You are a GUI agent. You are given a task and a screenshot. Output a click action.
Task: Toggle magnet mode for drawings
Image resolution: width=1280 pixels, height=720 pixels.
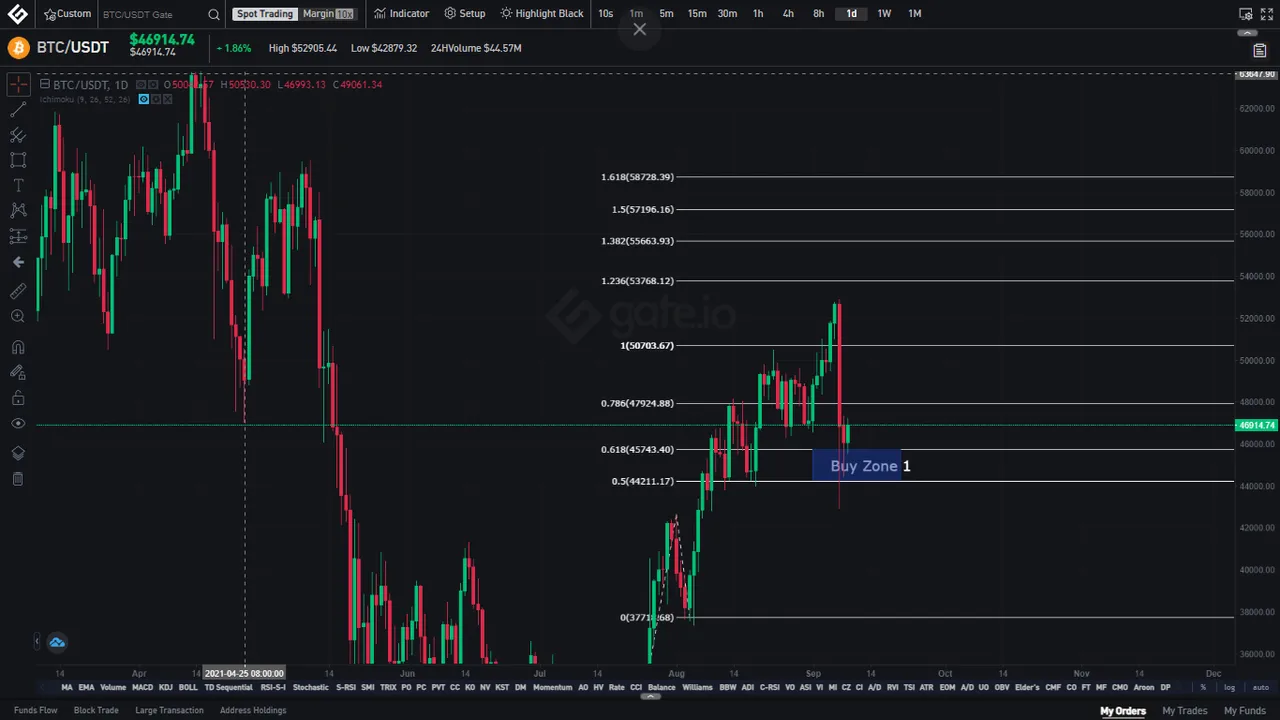coord(18,347)
